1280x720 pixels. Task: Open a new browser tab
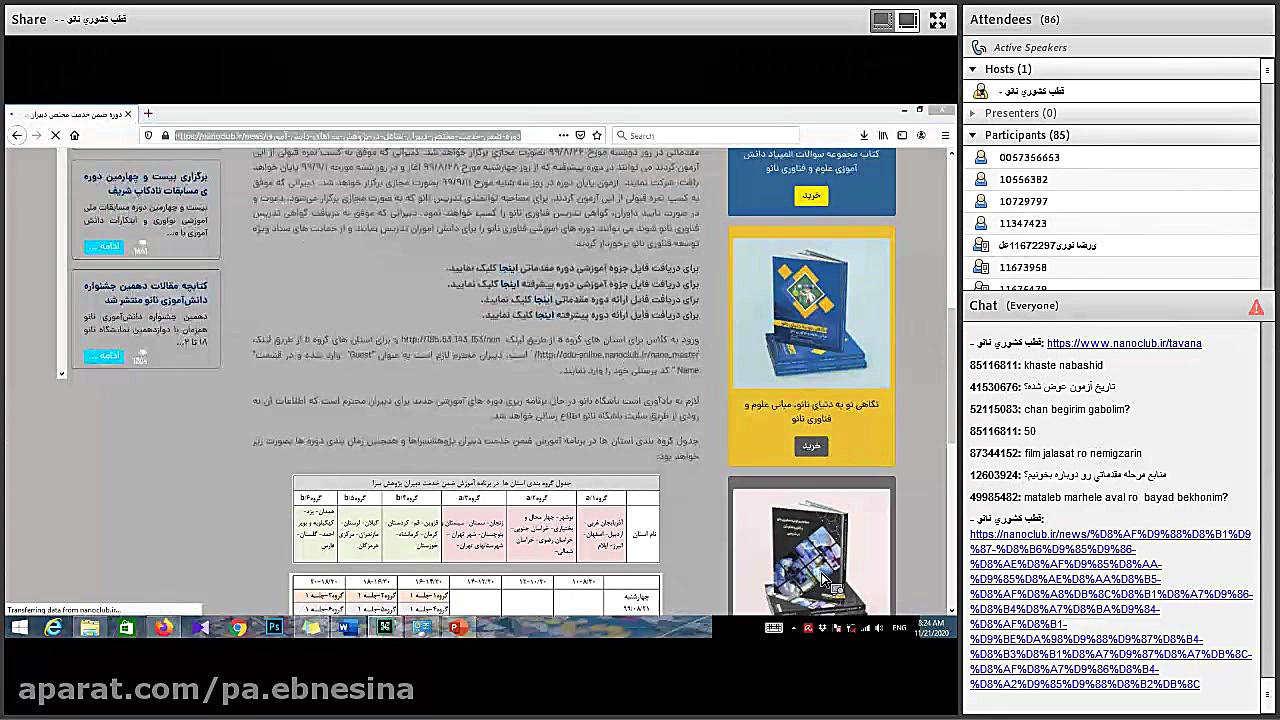click(148, 114)
